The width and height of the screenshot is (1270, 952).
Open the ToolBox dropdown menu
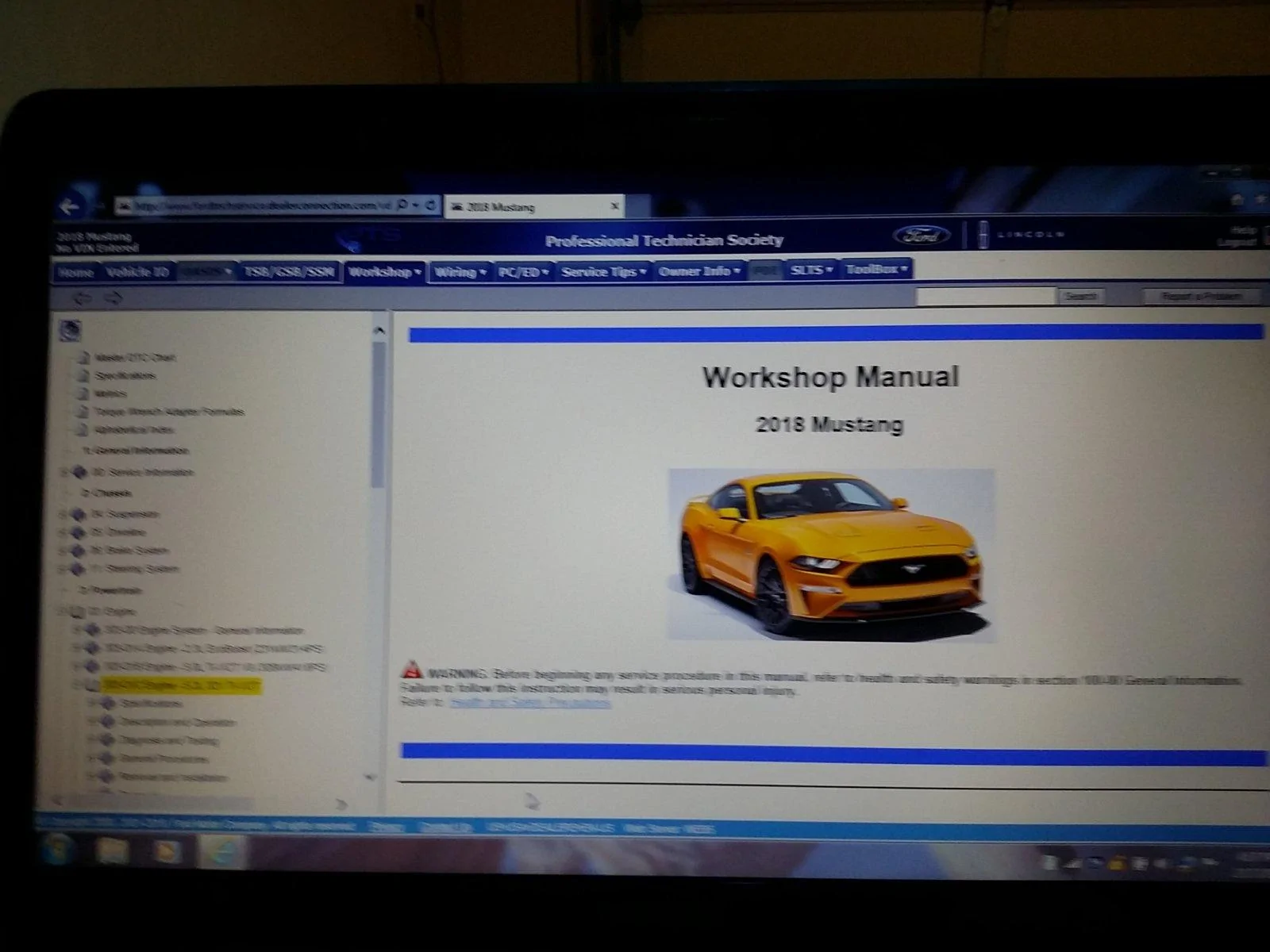coord(876,269)
